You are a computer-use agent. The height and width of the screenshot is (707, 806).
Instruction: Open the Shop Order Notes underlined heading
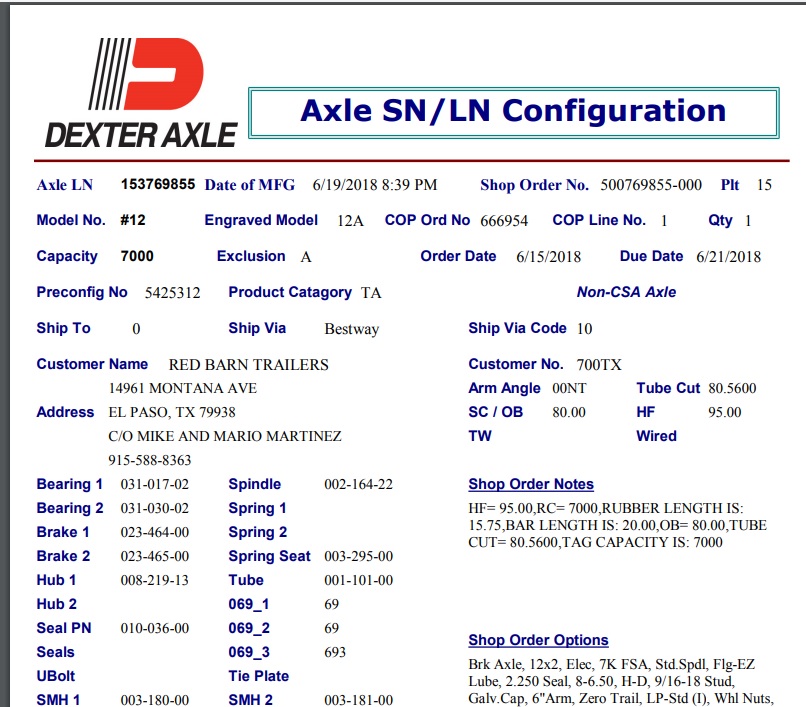coord(531,484)
